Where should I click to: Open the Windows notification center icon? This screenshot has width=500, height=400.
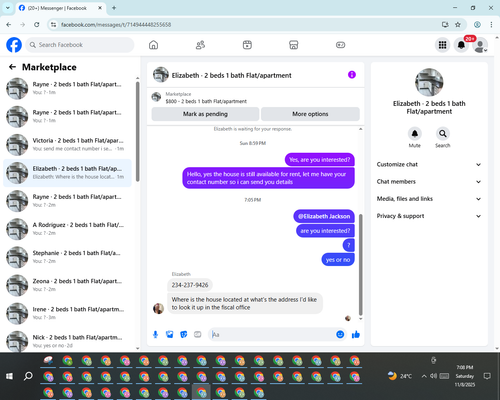click(x=487, y=376)
